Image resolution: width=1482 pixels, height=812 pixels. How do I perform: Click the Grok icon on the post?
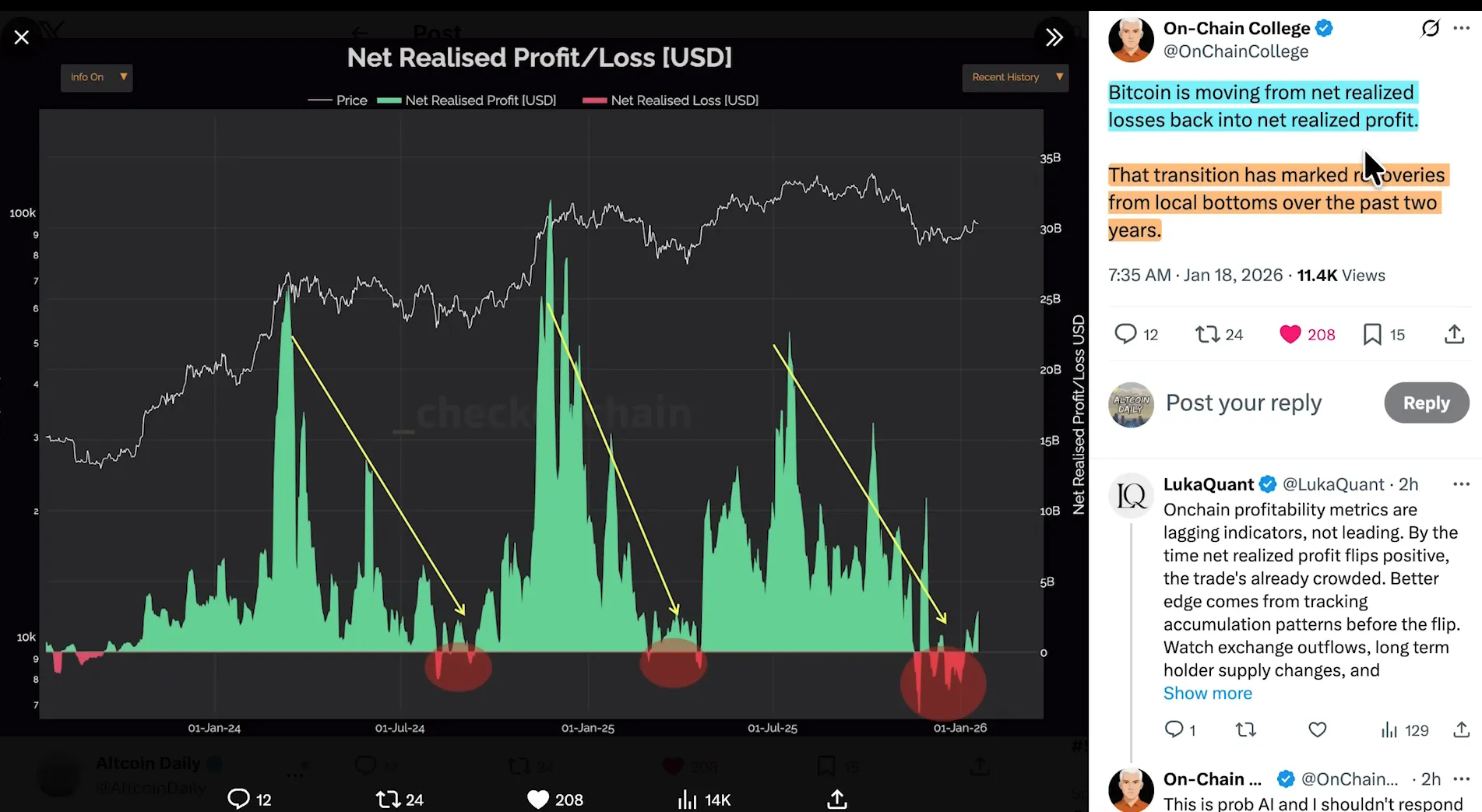[1430, 29]
